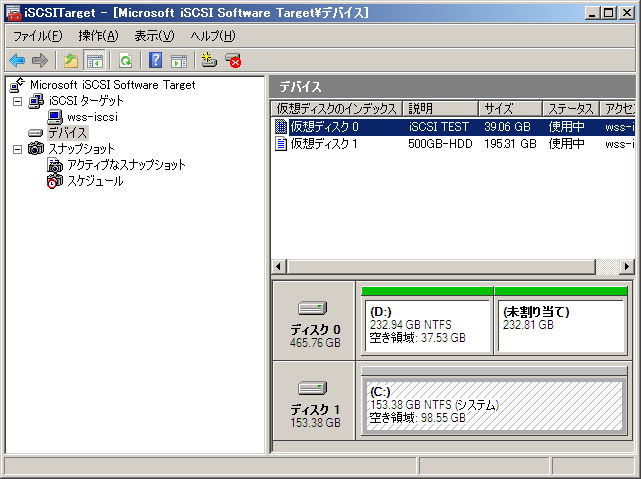This screenshot has width=641, height=479.
Task: Click the delete virtual disk red-X icon
Action: 233,60
